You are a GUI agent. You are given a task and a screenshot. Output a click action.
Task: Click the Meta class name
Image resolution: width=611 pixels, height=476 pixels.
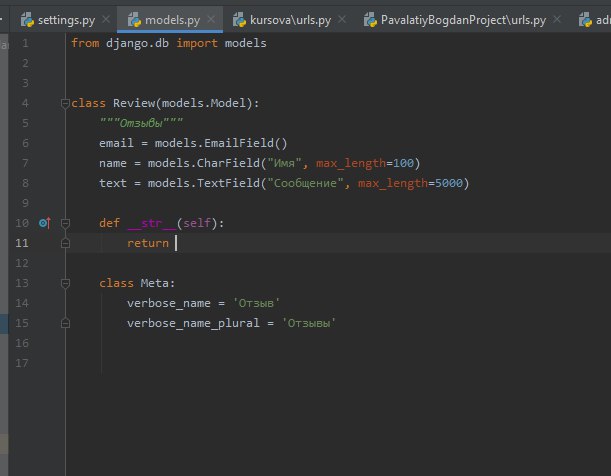click(155, 283)
